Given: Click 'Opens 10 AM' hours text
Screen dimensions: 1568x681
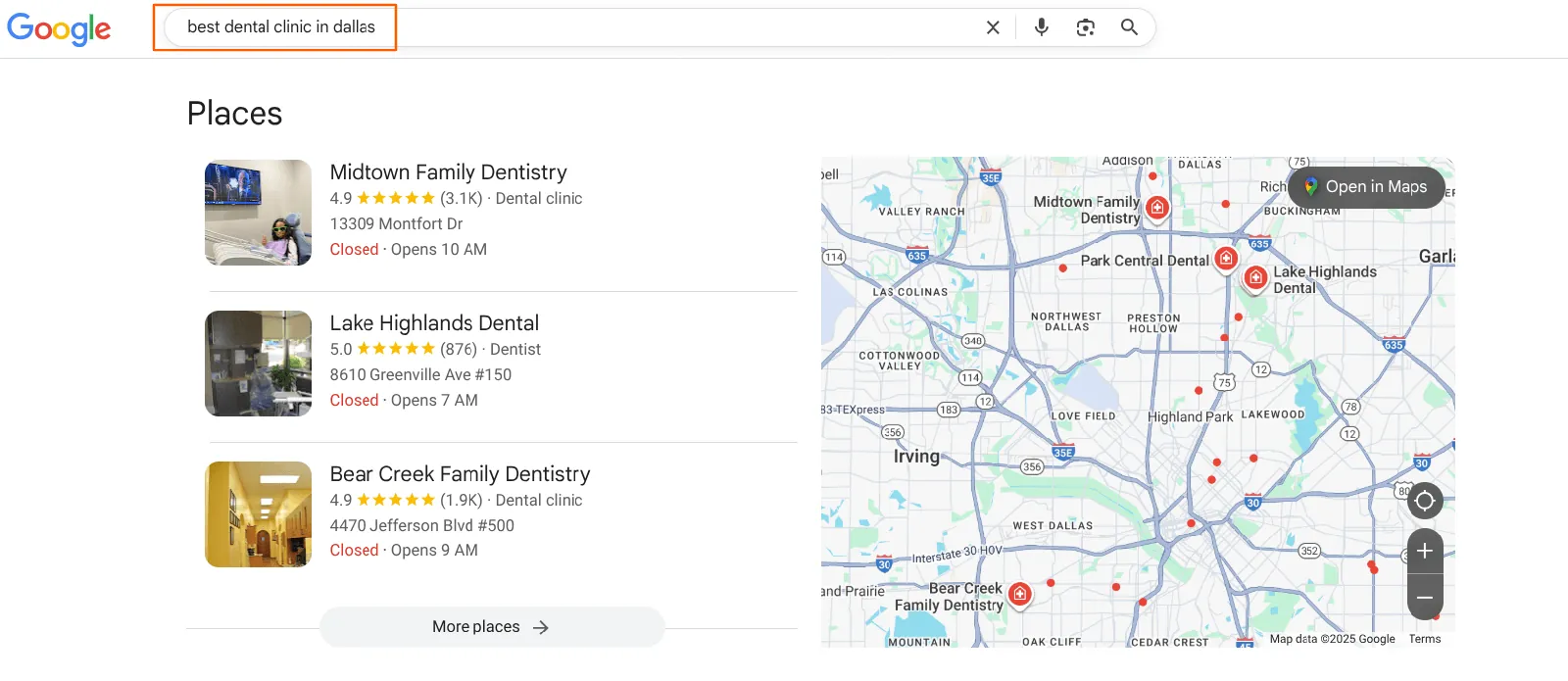Looking at the screenshot, I should coord(439,249).
